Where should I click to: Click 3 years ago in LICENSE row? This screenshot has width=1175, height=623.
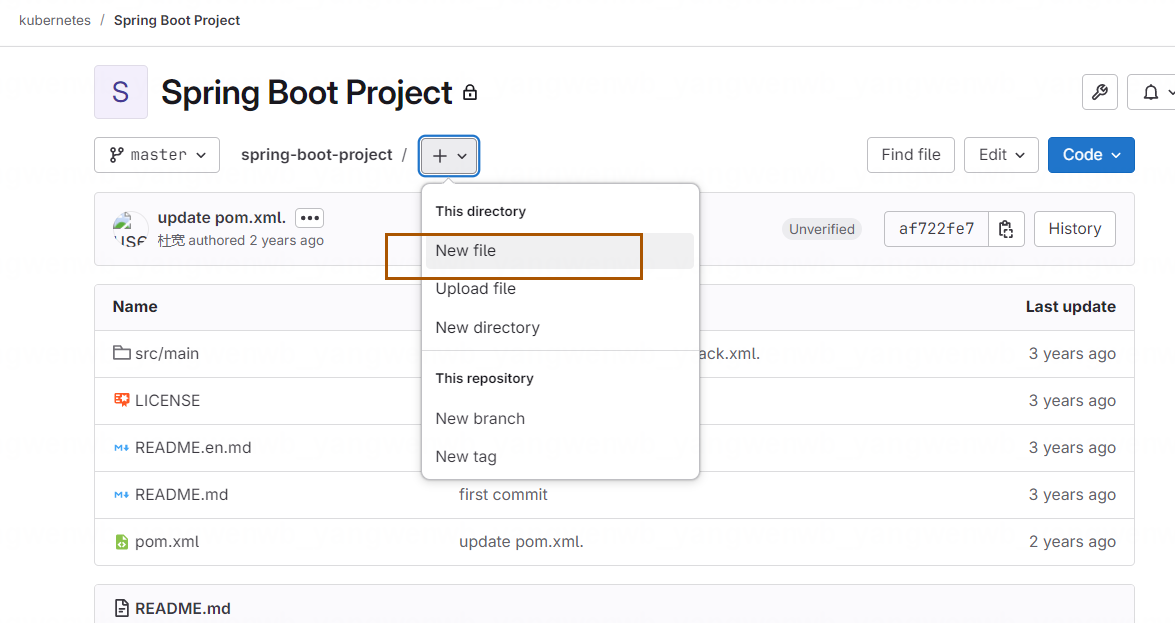click(x=1072, y=400)
